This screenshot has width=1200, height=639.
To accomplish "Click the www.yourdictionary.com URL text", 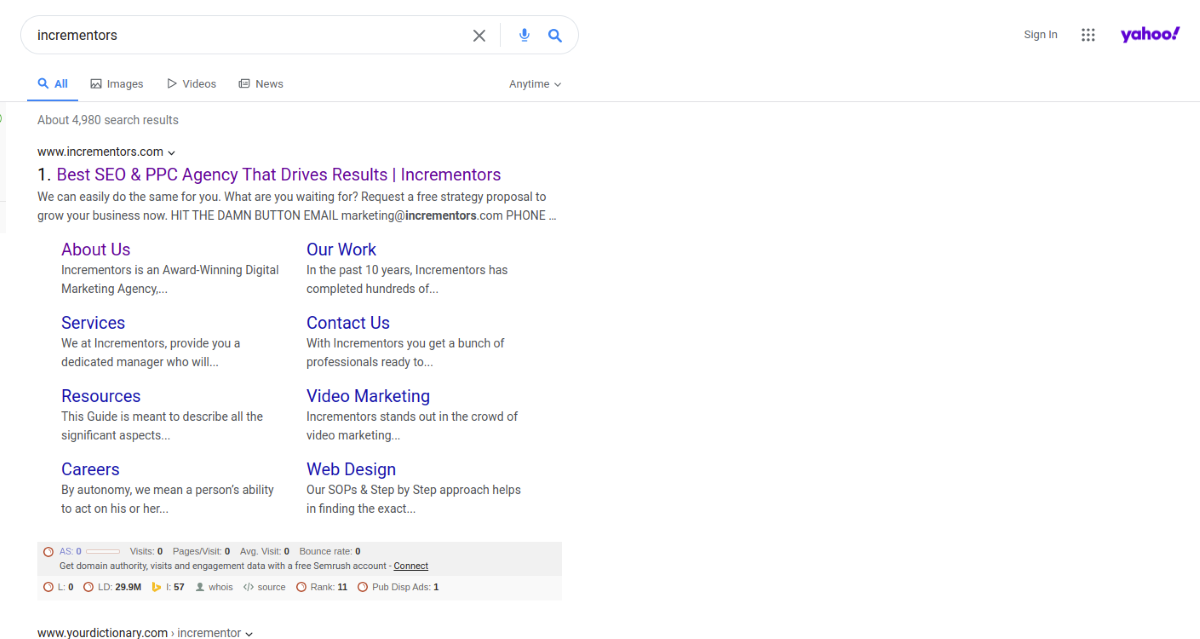I will (103, 633).
